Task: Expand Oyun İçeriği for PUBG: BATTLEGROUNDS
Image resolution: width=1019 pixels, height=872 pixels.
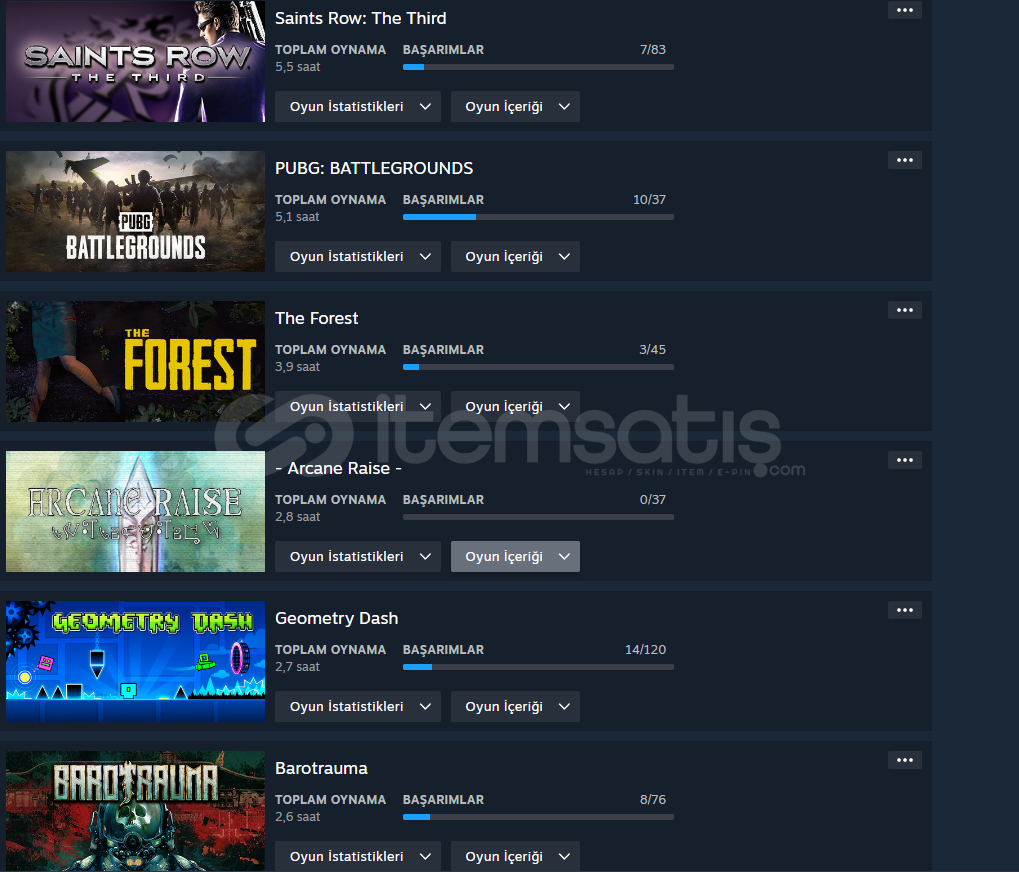Action: (x=515, y=257)
